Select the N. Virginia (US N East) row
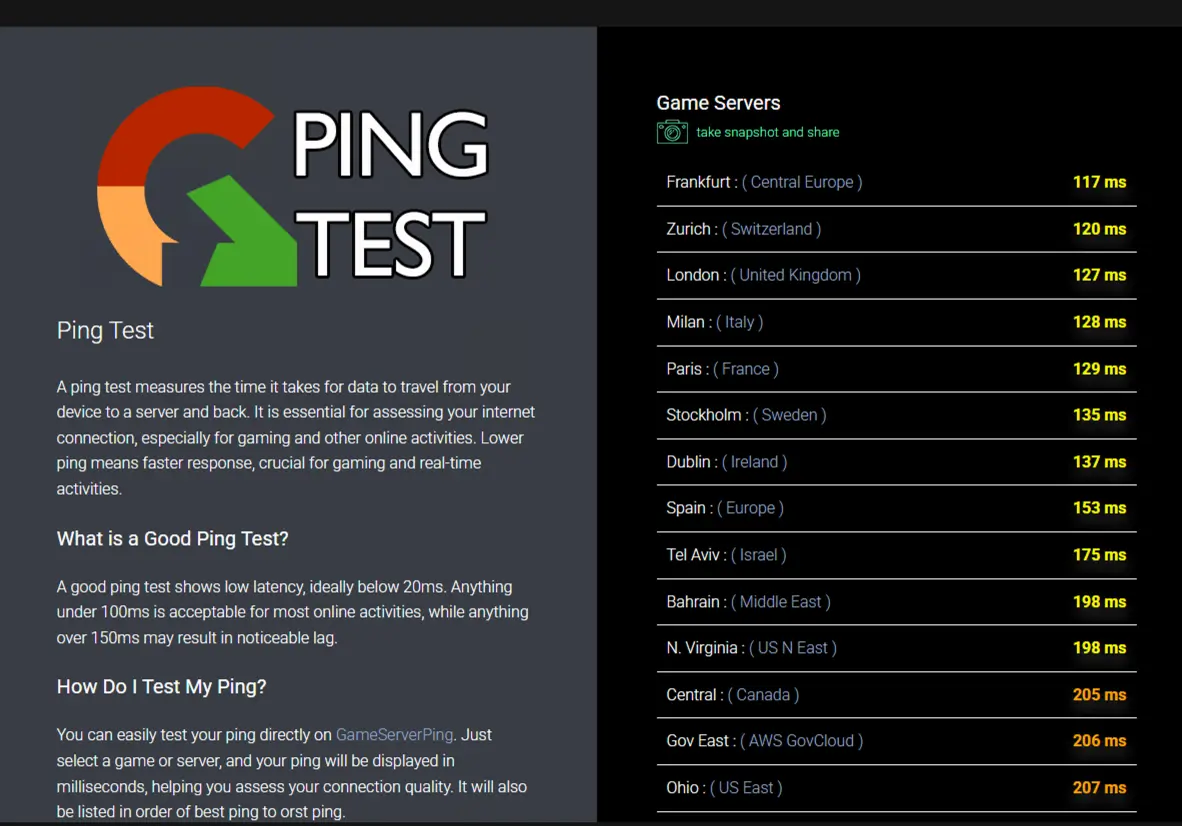Image resolution: width=1182 pixels, height=826 pixels. (x=896, y=648)
